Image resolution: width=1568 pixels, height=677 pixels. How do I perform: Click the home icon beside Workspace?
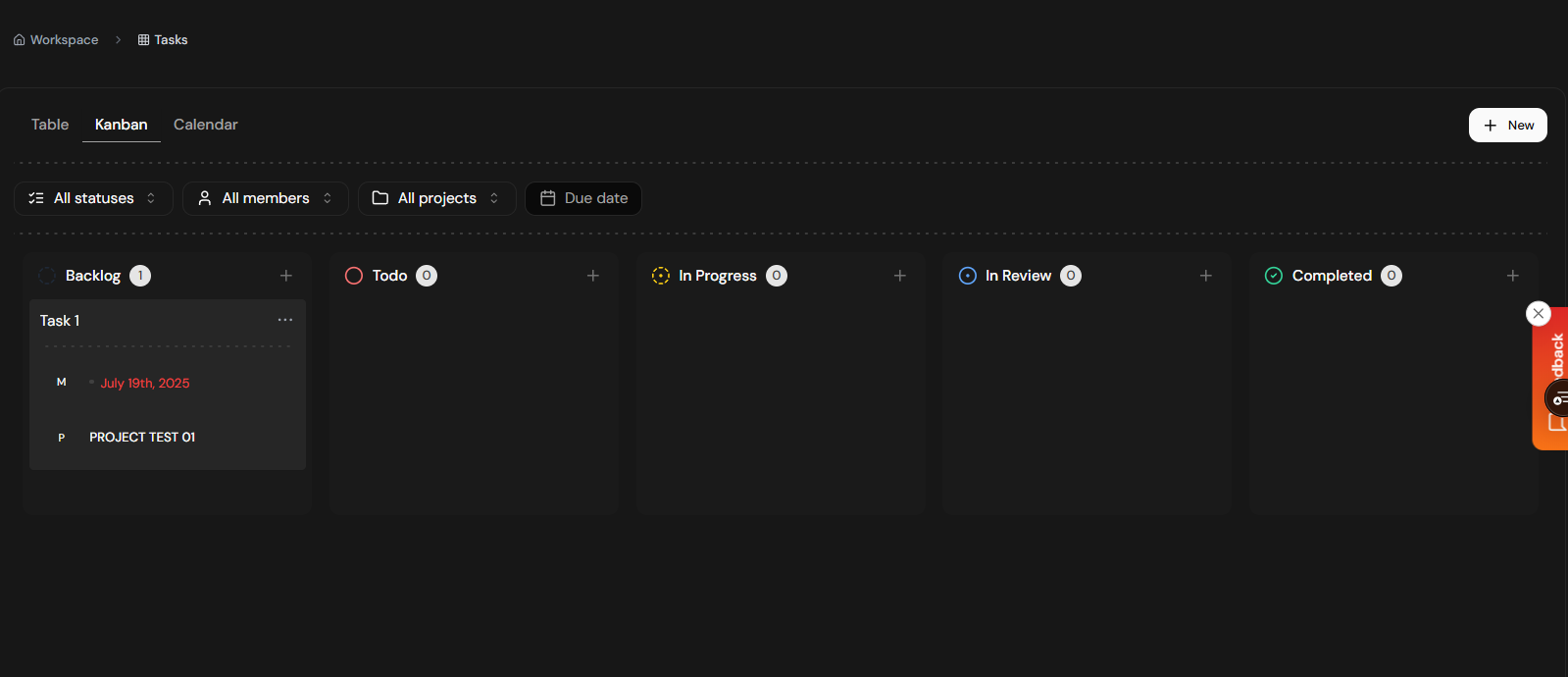19,39
